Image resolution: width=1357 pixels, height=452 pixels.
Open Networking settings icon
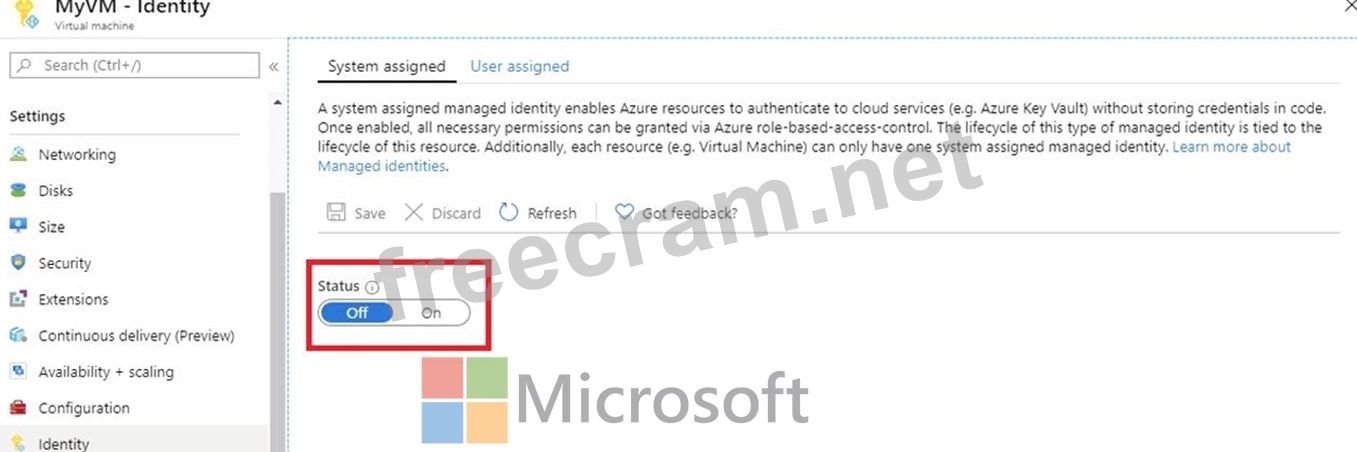coord(18,154)
